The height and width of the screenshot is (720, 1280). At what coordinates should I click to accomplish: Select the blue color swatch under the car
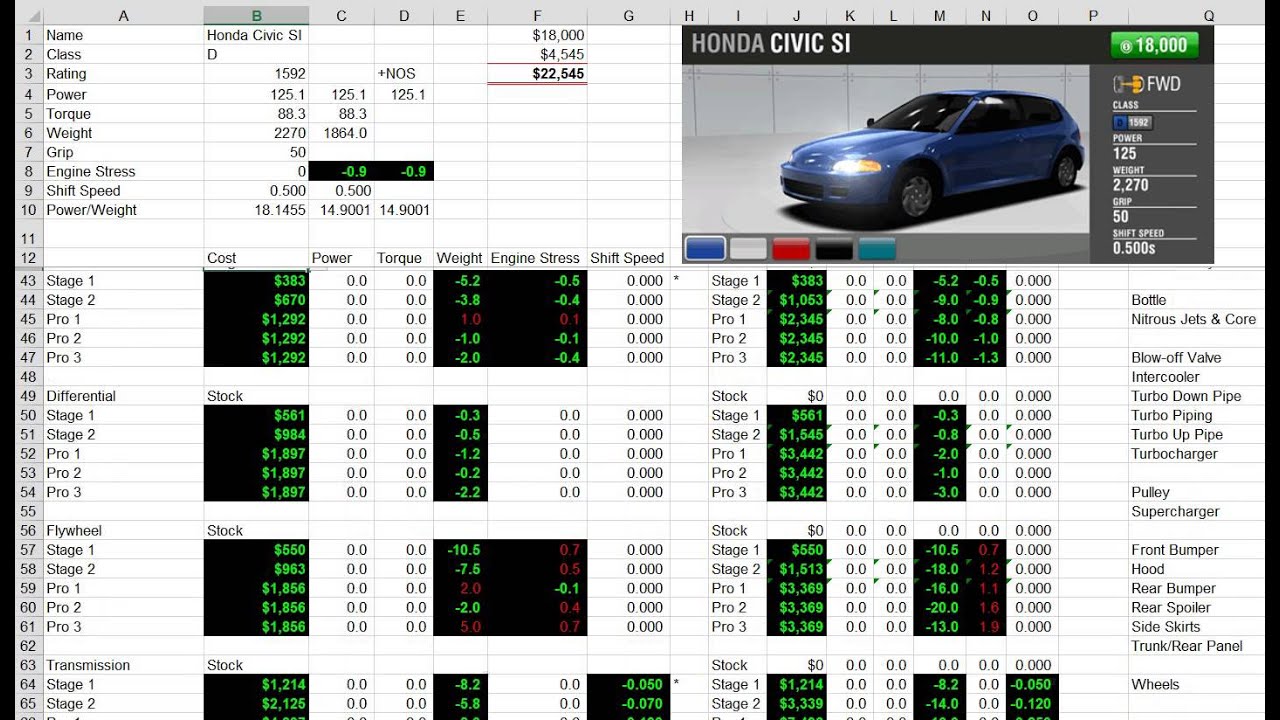coord(705,248)
